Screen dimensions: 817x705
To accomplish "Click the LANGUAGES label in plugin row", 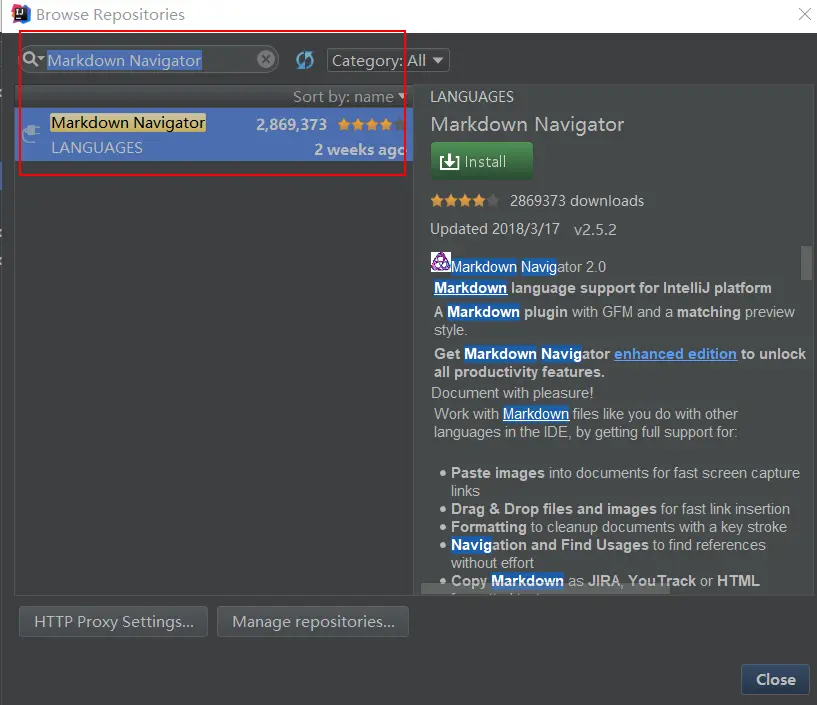I will (97, 147).
